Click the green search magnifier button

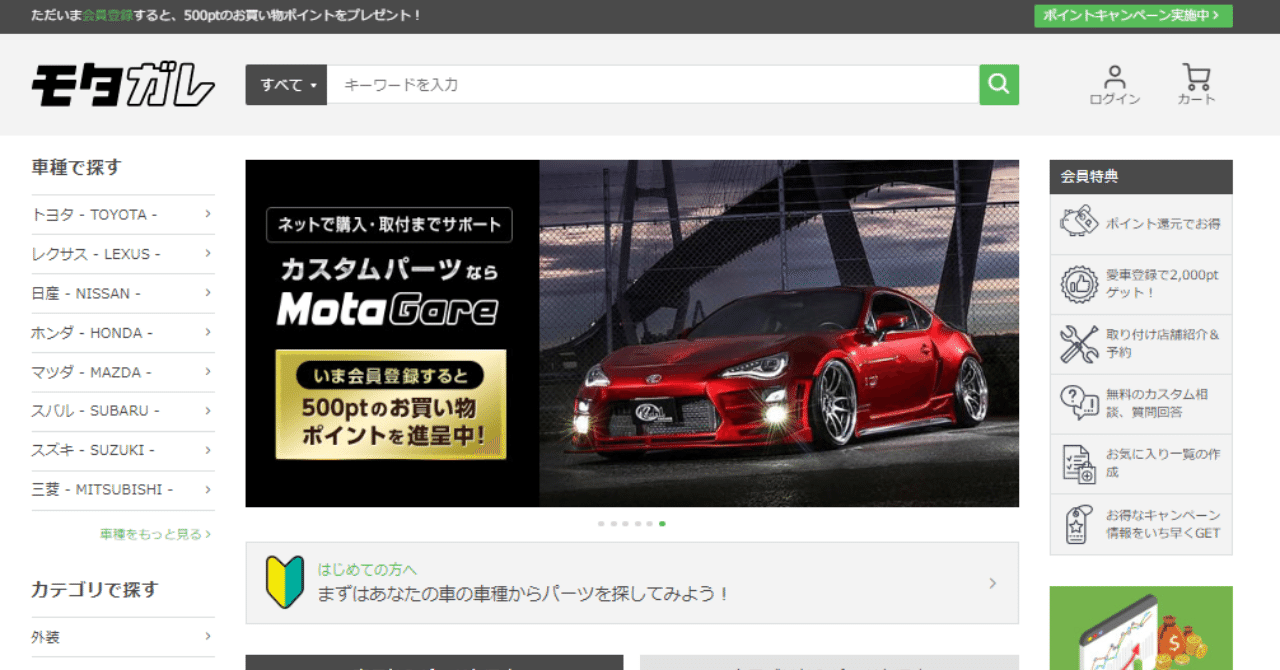point(999,85)
